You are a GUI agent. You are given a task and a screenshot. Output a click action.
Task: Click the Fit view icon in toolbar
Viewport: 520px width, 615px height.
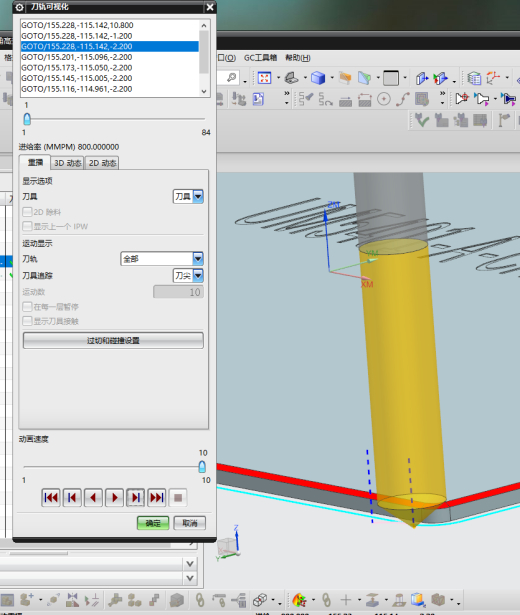(264, 78)
